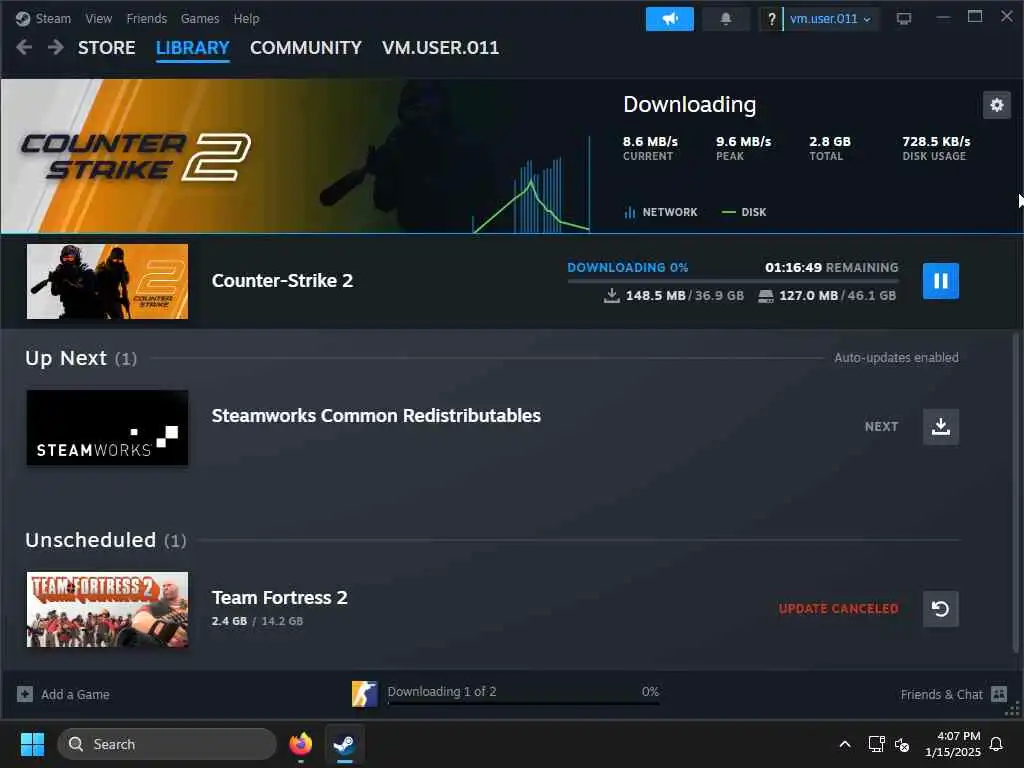The width and height of the screenshot is (1024, 768).
Task: Click the Auto-updates enabled text
Action: pos(896,357)
